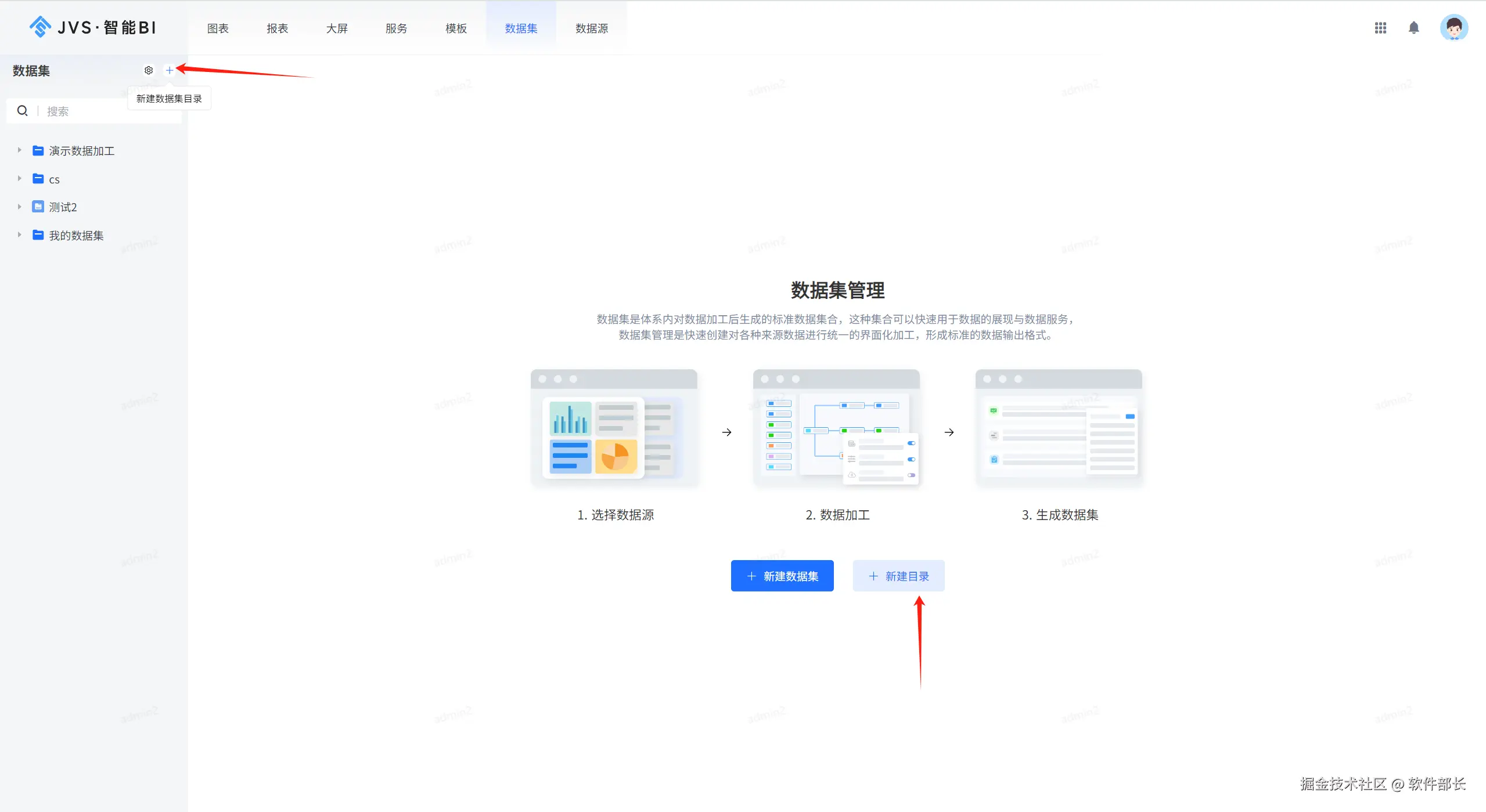Click the 测试2 dataset icon
The image size is (1486, 812).
(38, 207)
